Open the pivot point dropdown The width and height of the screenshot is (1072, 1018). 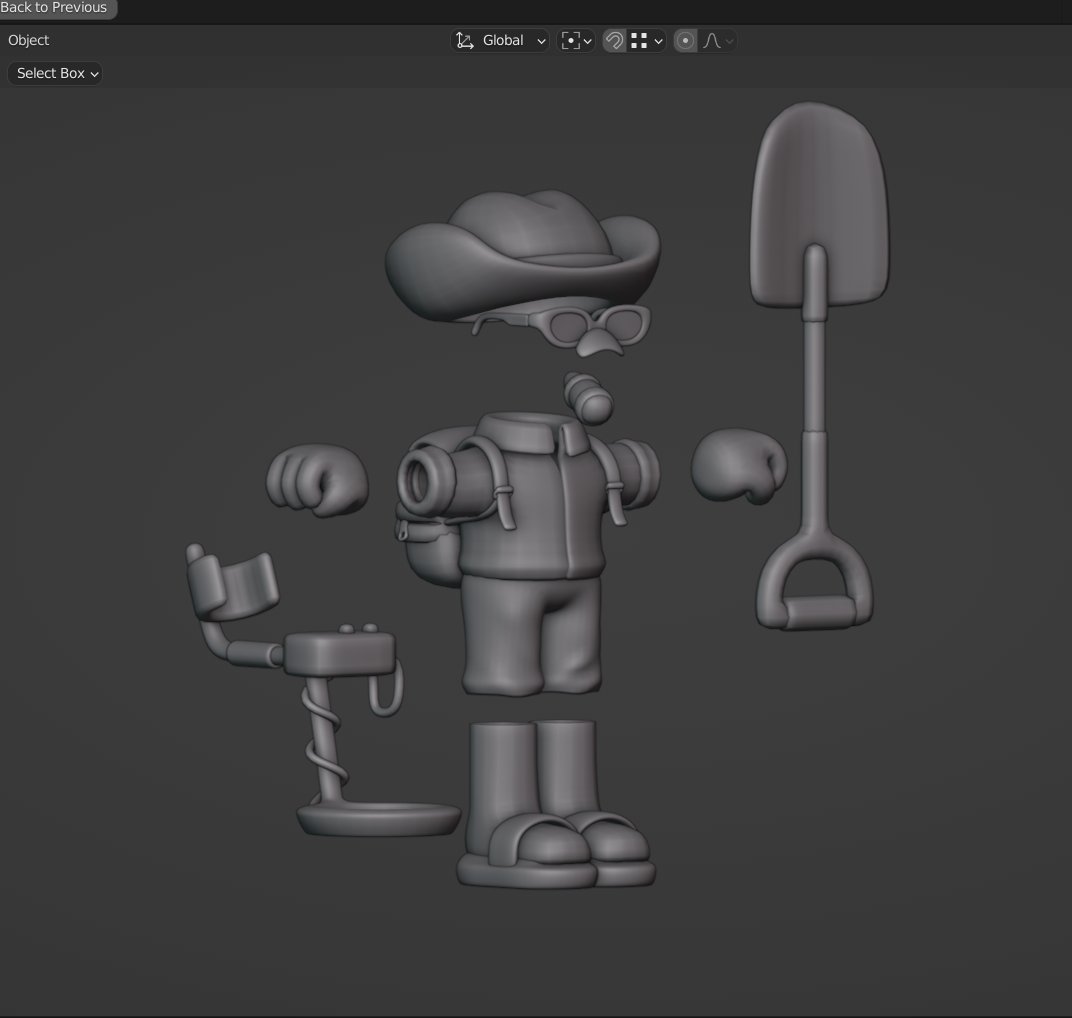tap(576, 40)
